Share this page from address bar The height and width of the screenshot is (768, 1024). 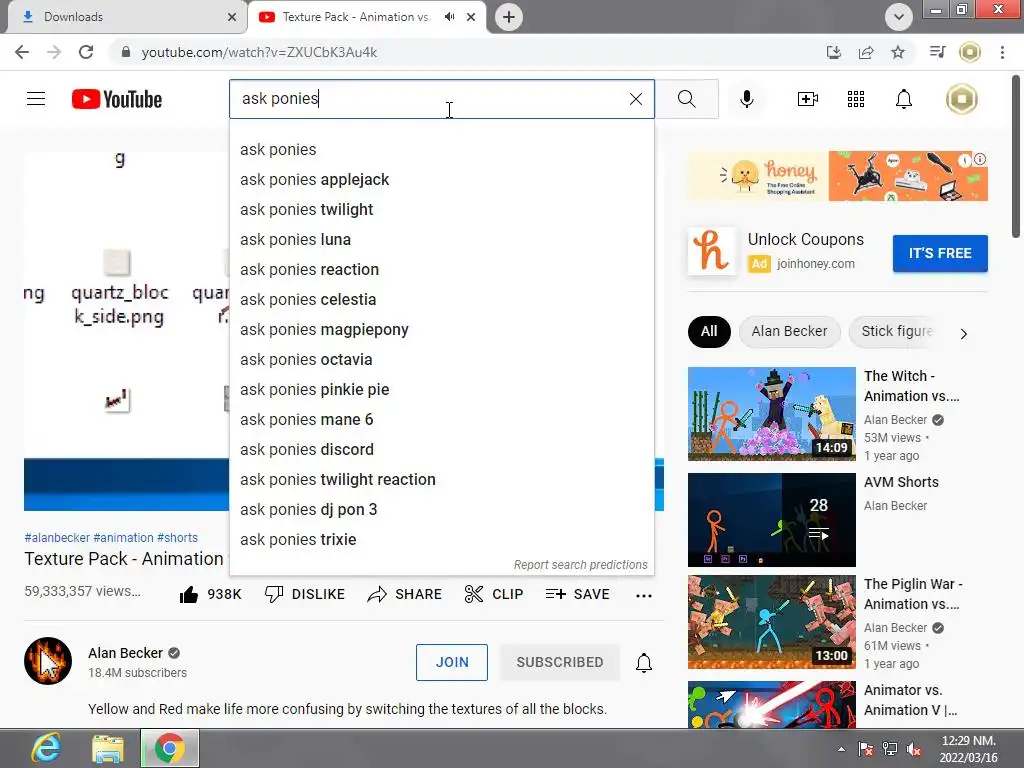coord(866,52)
